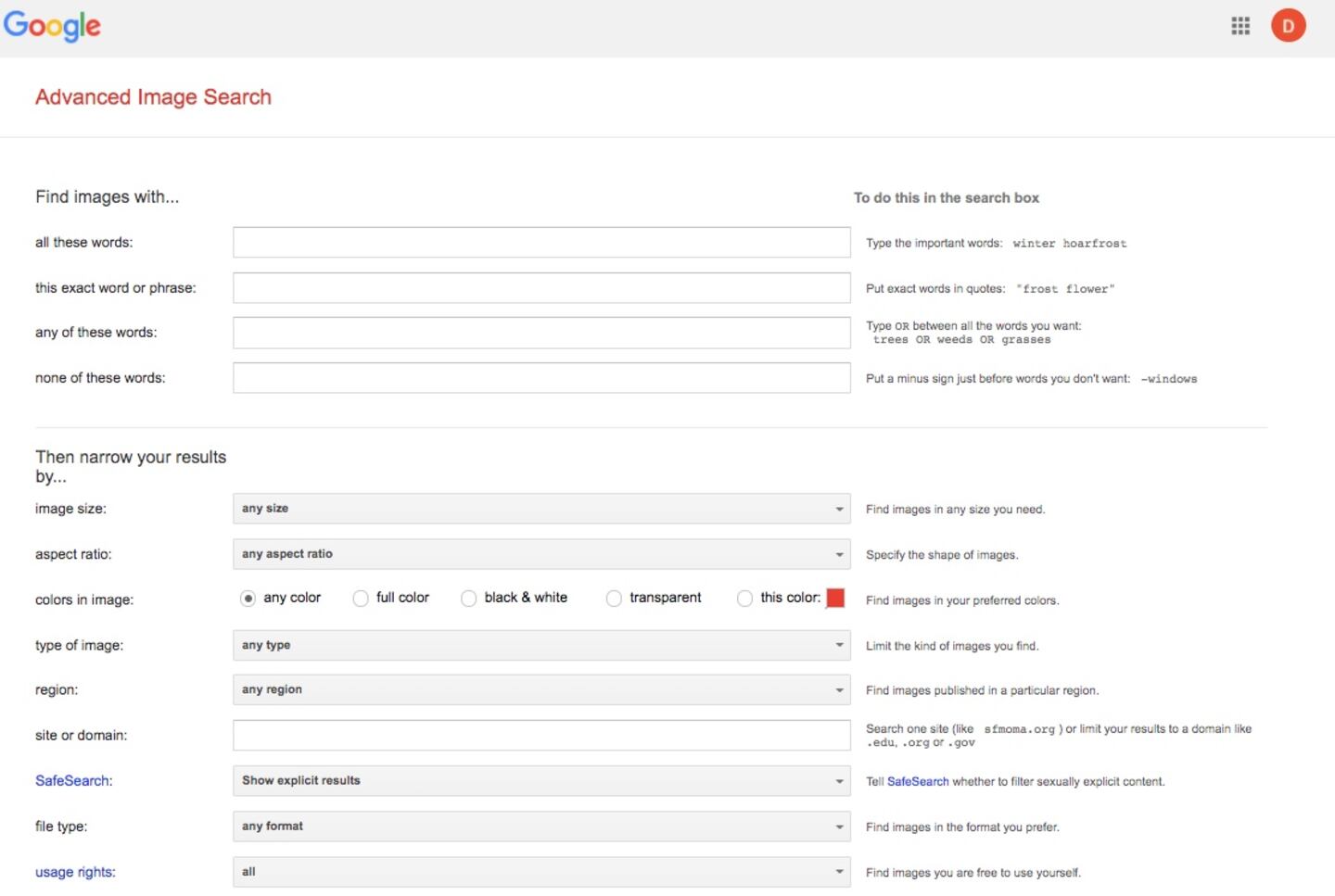Choose the black & white radio option

coord(469,599)
